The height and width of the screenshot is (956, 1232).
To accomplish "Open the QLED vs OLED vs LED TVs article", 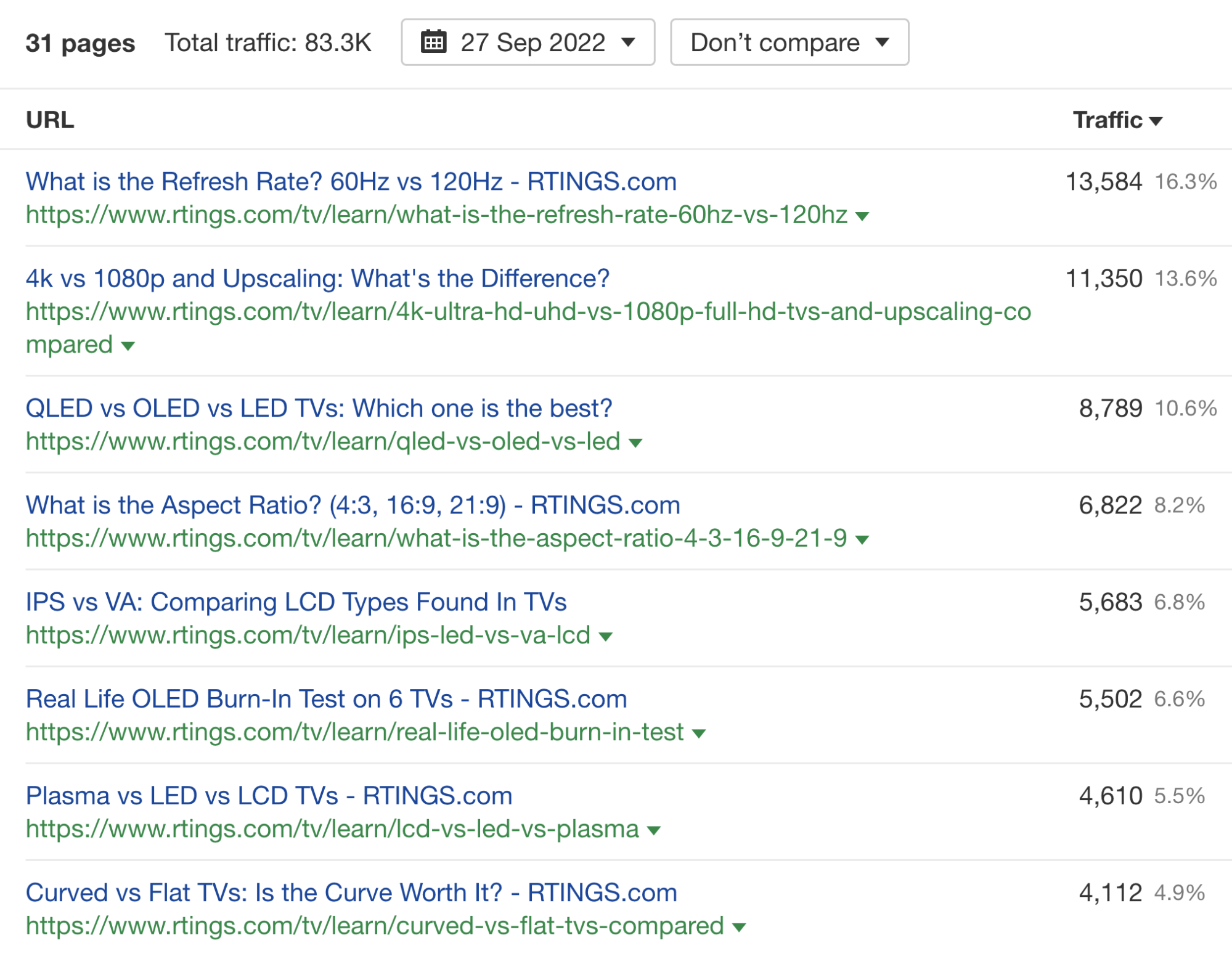I will point(319,407).
